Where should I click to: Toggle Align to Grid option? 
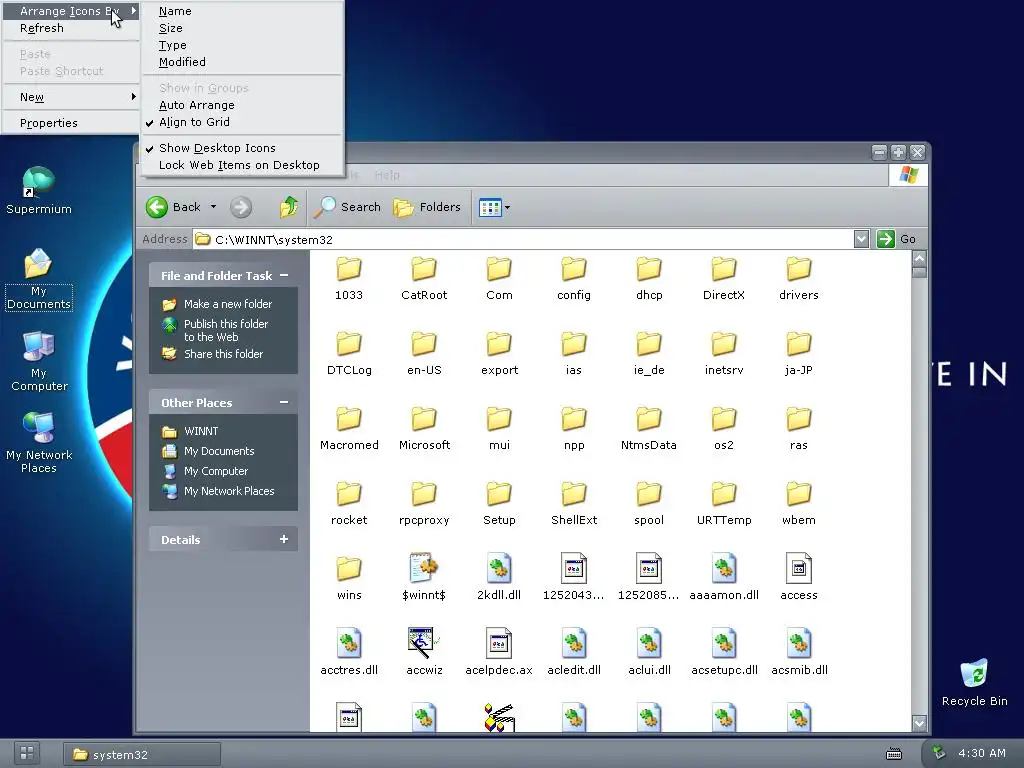point(242,122)
